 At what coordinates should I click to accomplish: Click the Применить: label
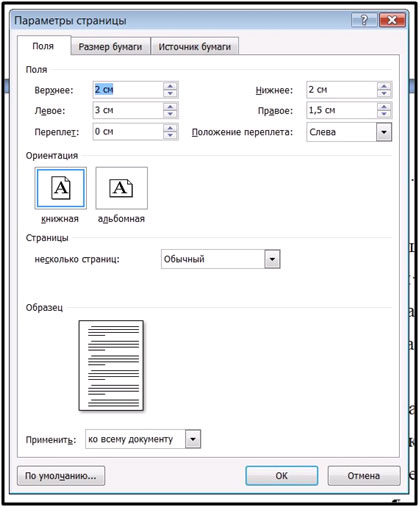tap(51, 440)
